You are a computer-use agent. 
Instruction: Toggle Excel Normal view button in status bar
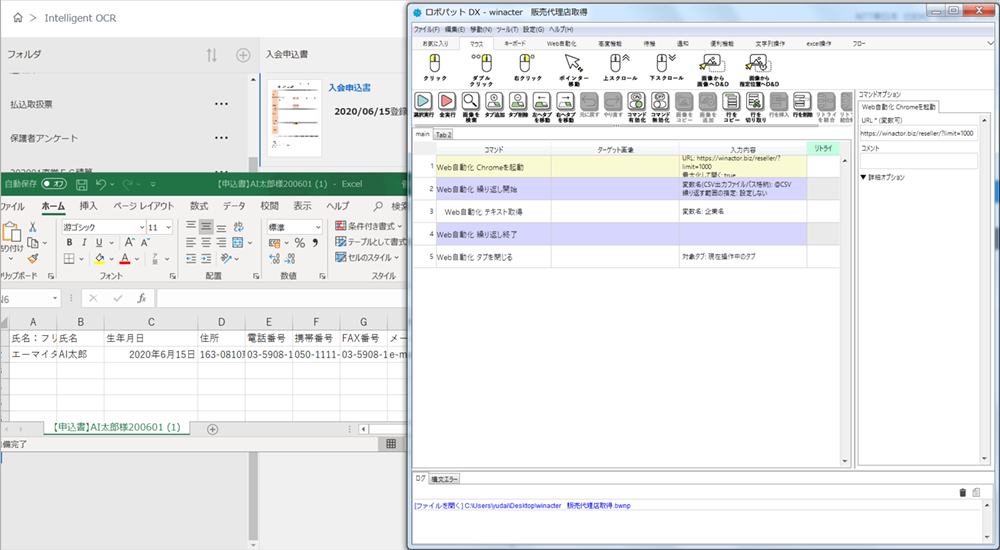tap(391, 444)
